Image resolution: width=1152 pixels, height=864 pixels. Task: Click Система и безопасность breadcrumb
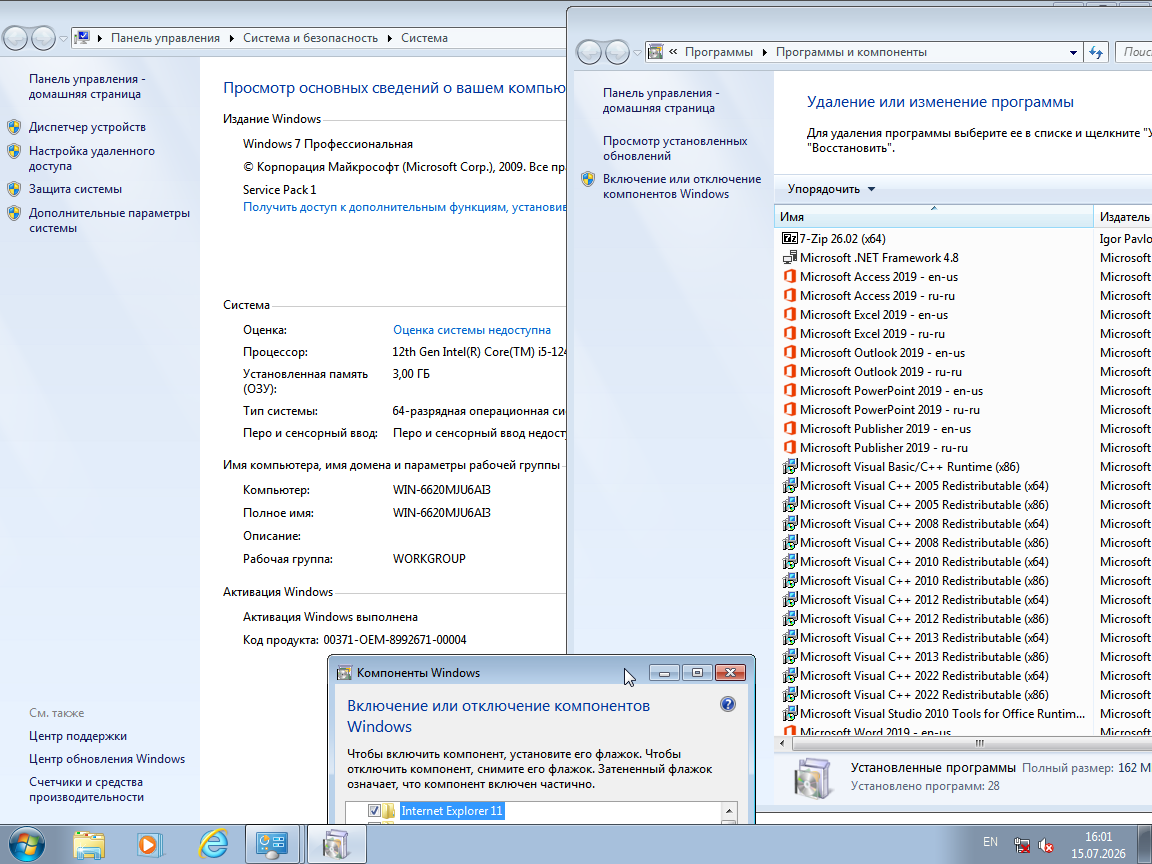[x=310, y=38]
